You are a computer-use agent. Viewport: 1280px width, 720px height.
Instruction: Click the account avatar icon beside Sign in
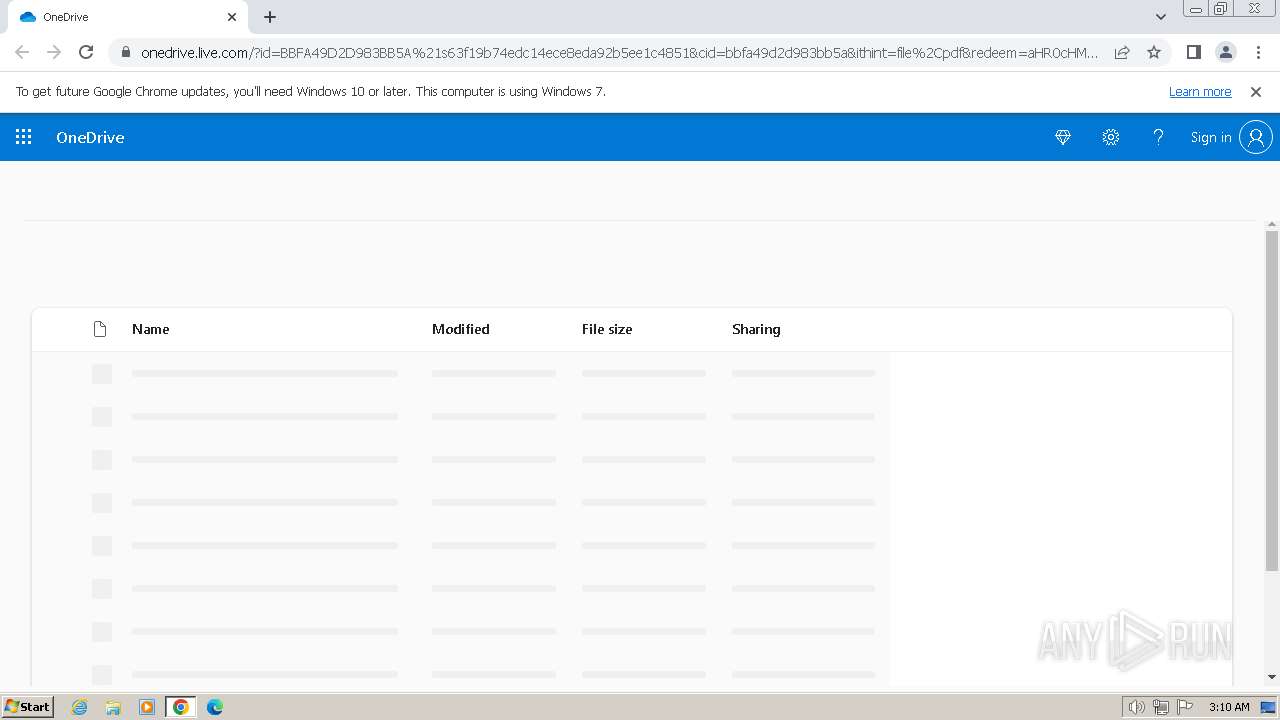(x=1256, y=137)
